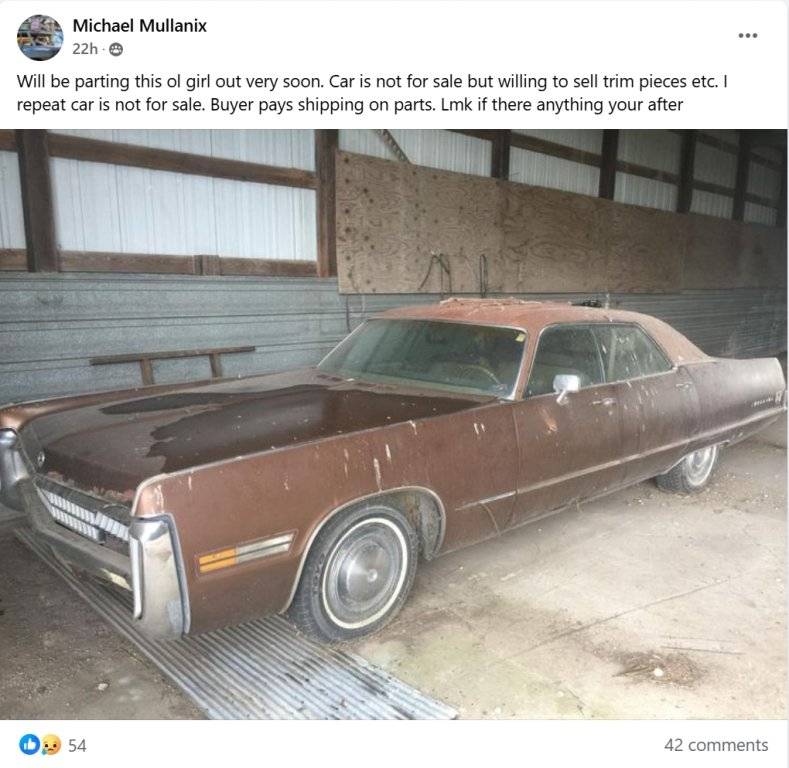Click the 22h post timestamp
The image size is (789, 768).
84,49
